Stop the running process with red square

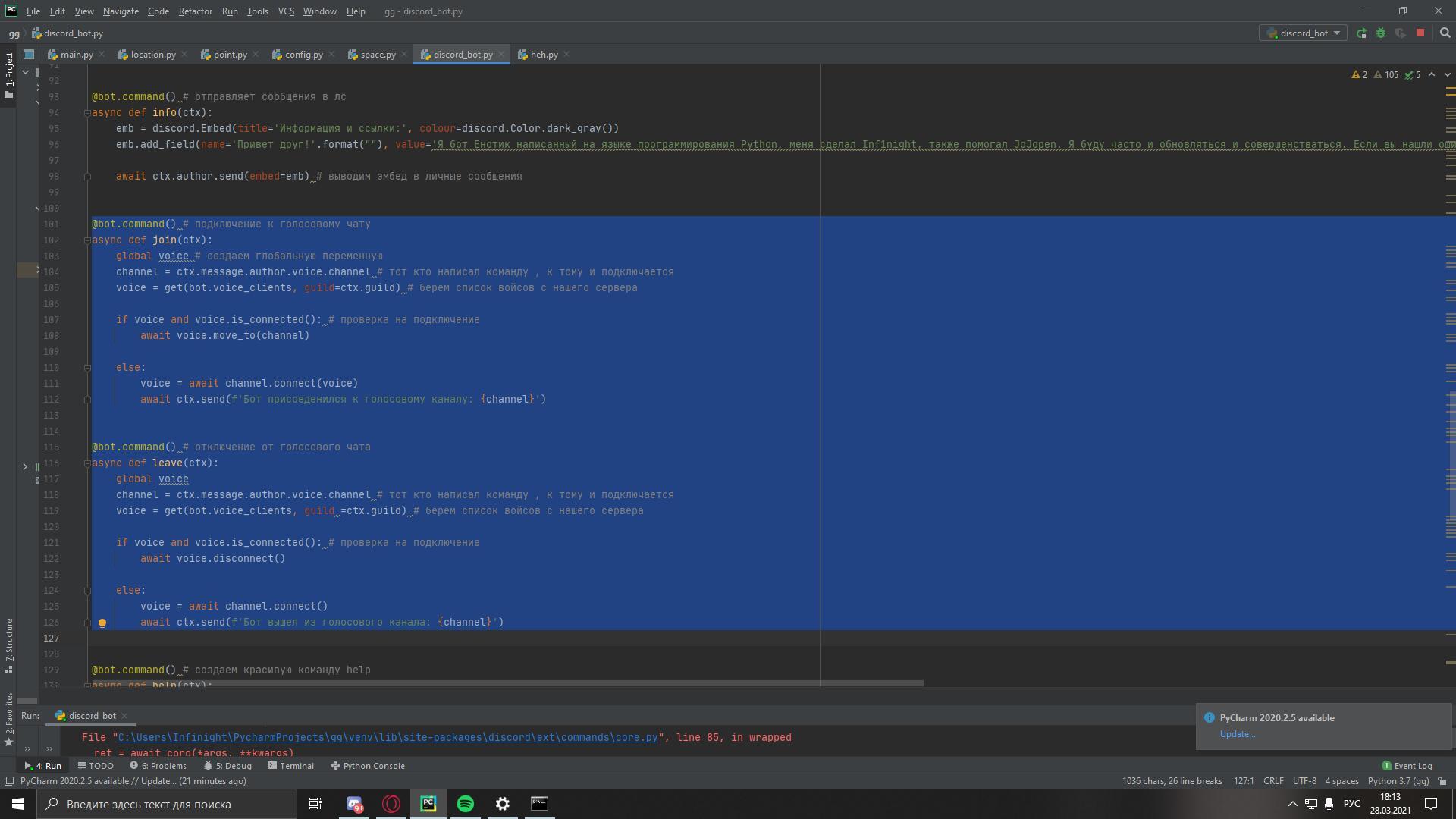[x=1420, y=33]
